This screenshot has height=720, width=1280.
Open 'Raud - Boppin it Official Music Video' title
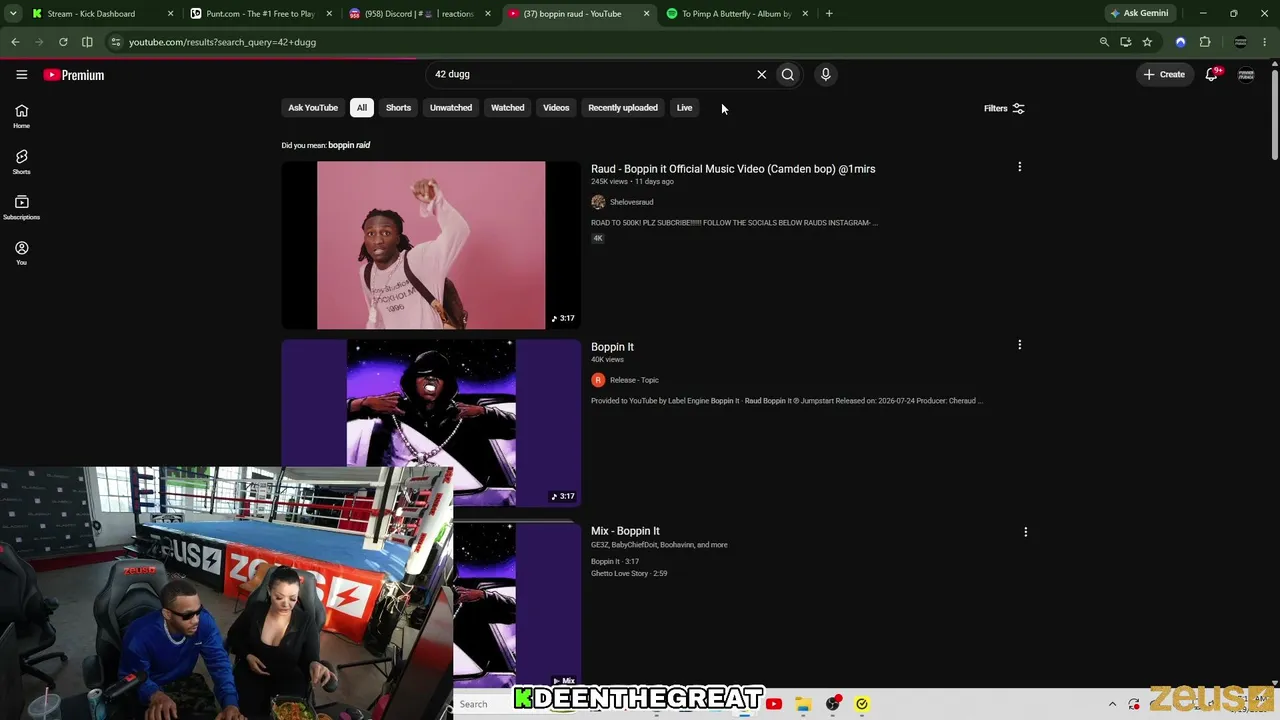tap(733, 169)
